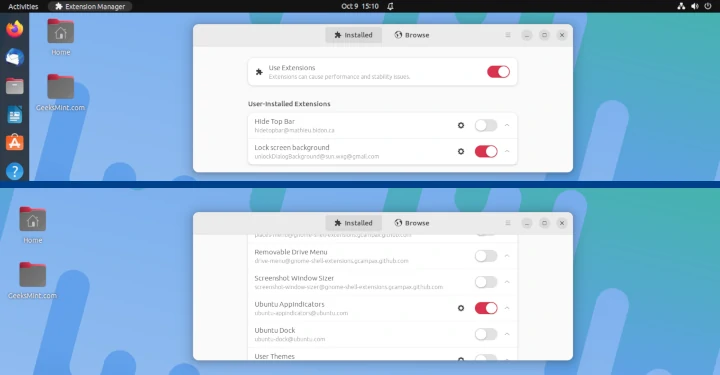The height and width of the screenshot is (375, 720).
Task: Click the 'Screenshot Window Sizer' extension name
Action: pos(294,278)
